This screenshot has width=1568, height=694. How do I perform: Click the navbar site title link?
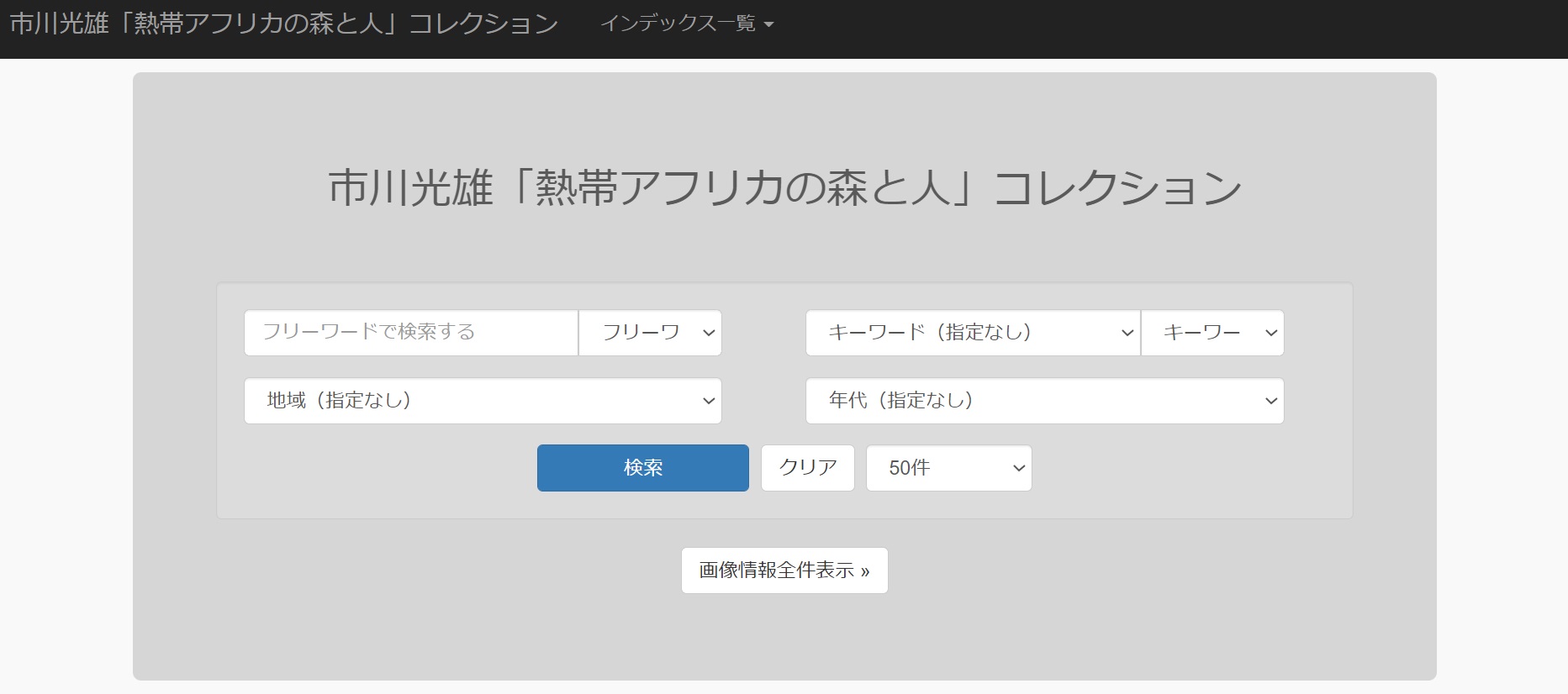click(x=283, y=24)
